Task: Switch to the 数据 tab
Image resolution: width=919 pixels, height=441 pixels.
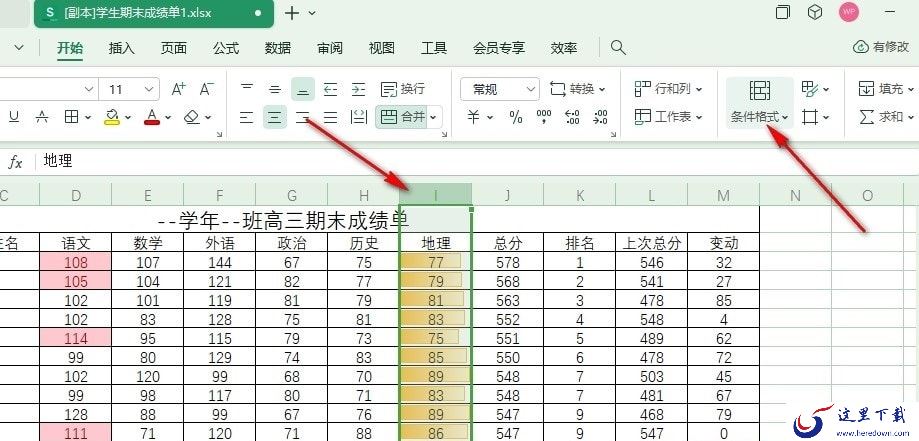Action: tap(278, 48)
